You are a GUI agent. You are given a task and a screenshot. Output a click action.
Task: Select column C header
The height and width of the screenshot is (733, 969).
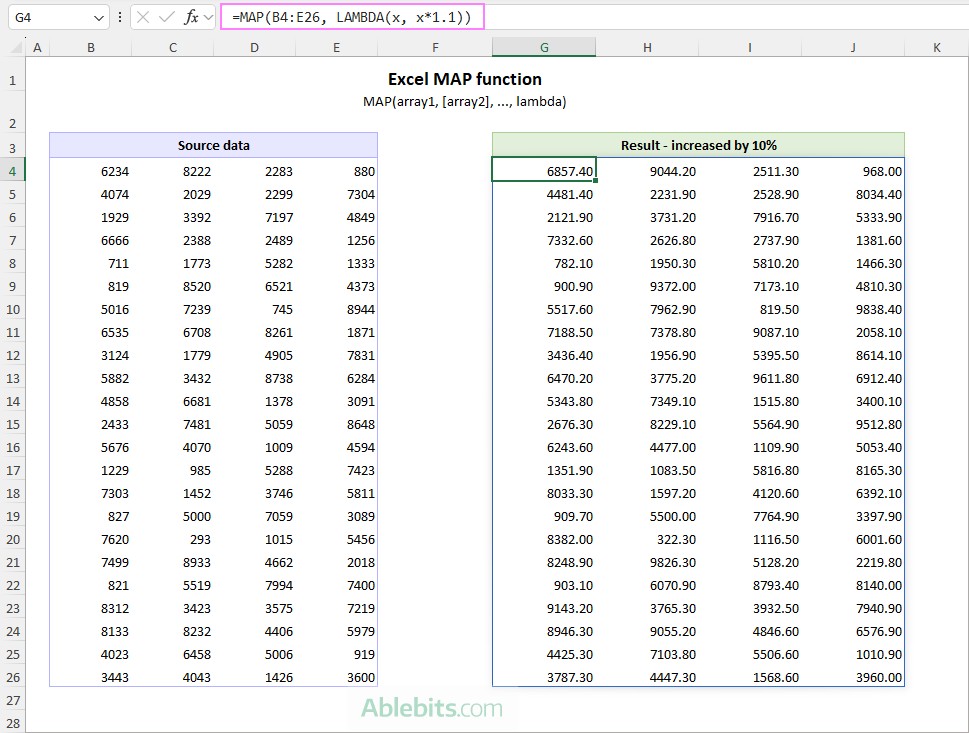pyautogui.click(x=173, y=48)
